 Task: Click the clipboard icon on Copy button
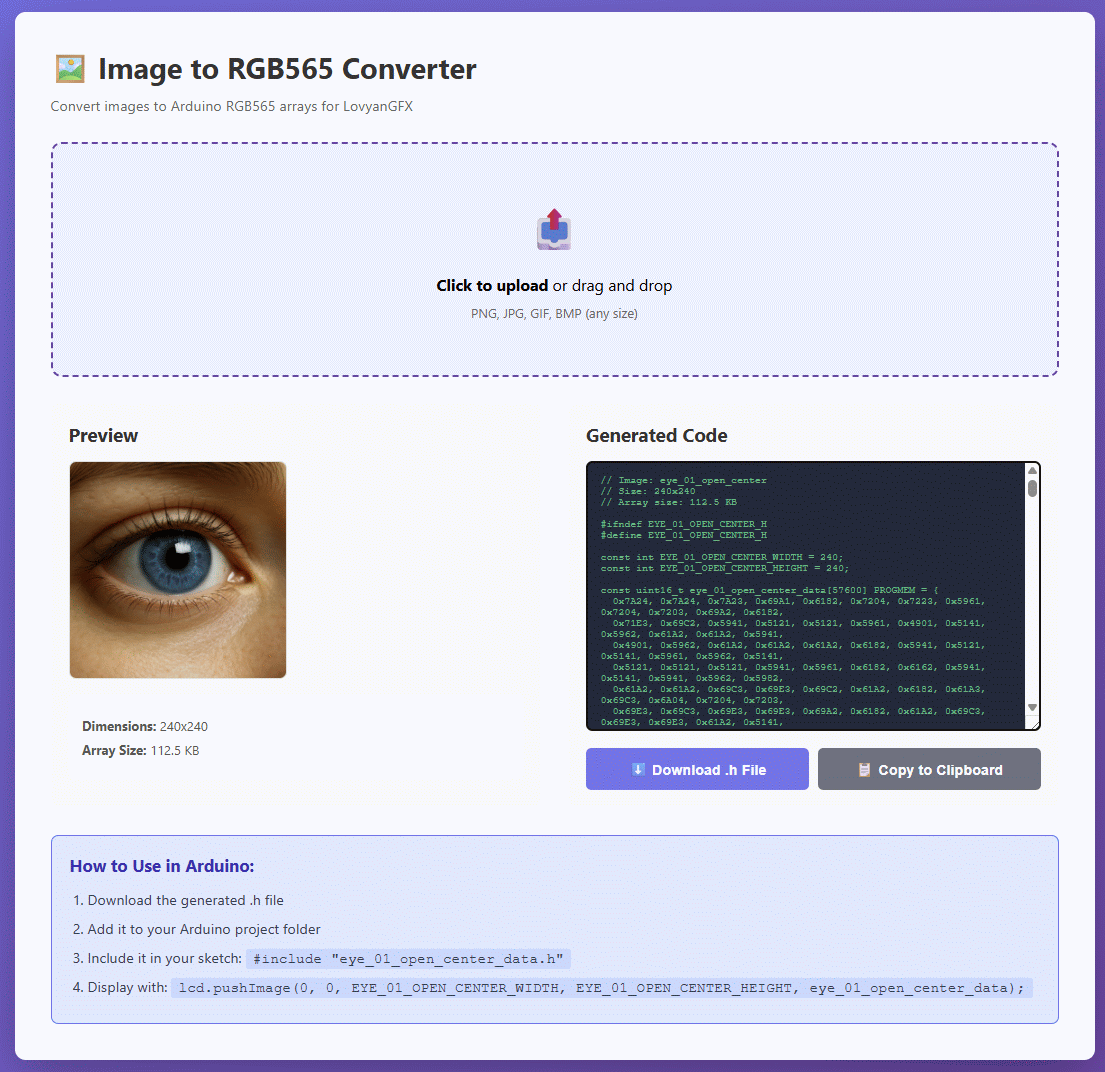pos(865,770)
